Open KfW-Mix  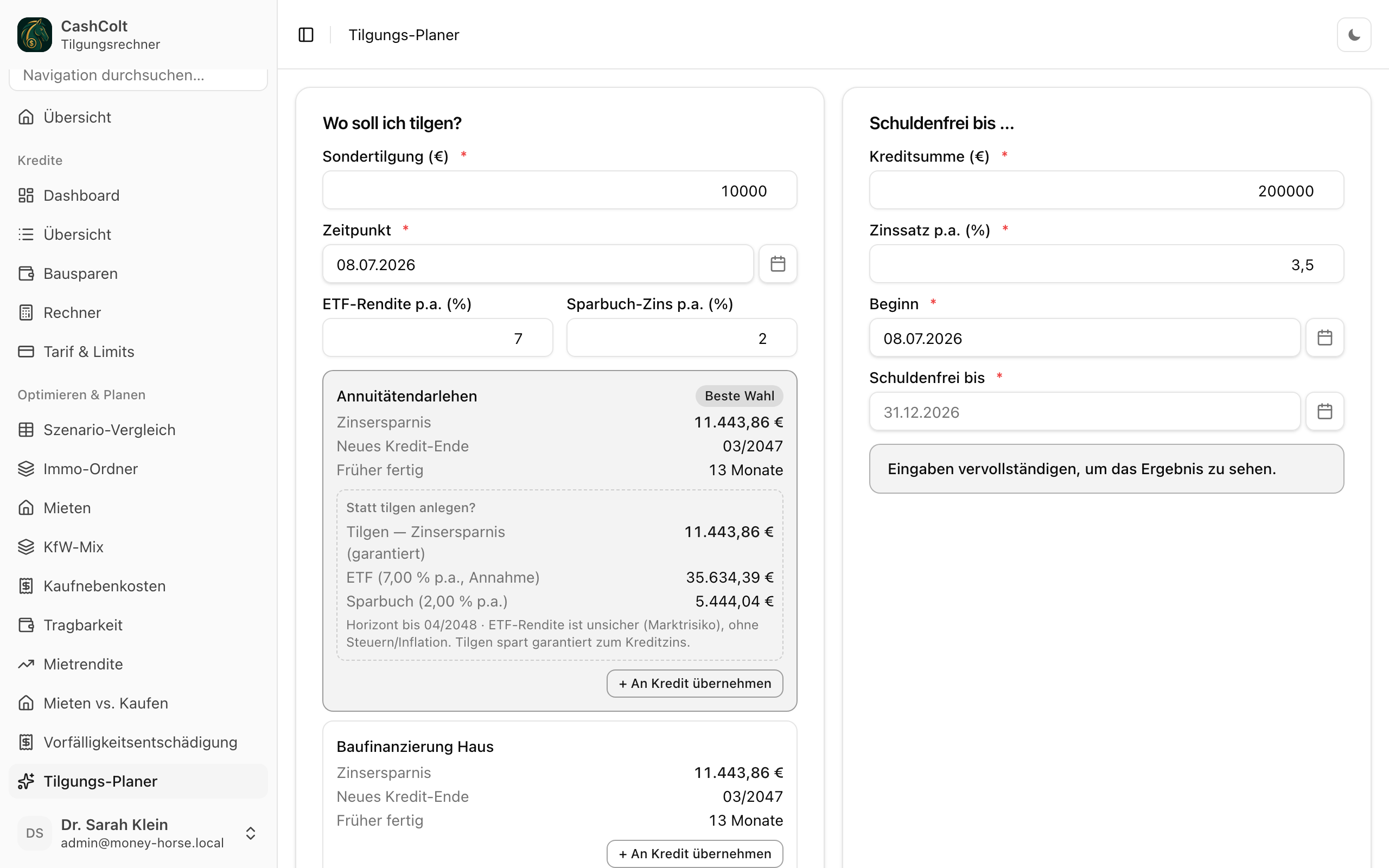pos(138,546)
